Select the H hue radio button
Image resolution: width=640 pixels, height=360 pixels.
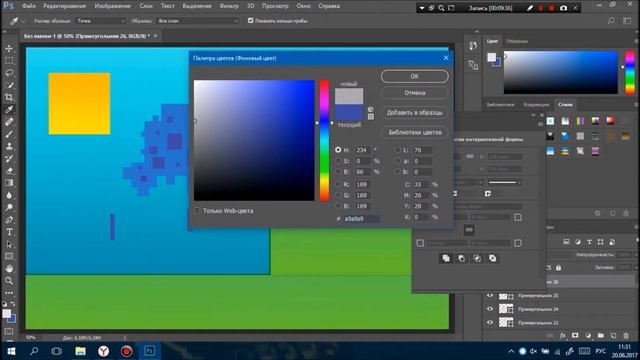coord(338,150)
